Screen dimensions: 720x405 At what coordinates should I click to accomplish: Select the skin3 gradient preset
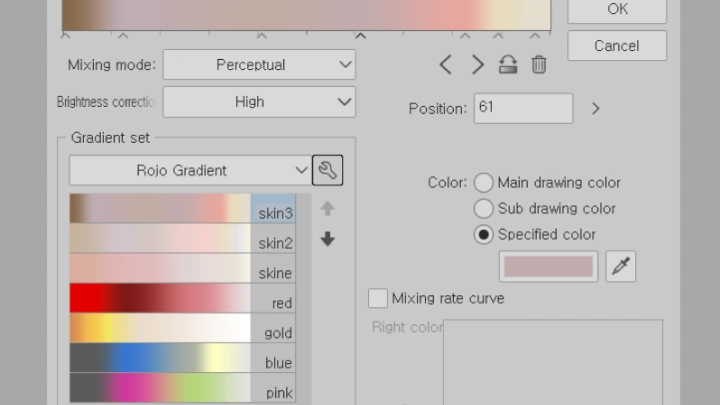pos(182,208)
